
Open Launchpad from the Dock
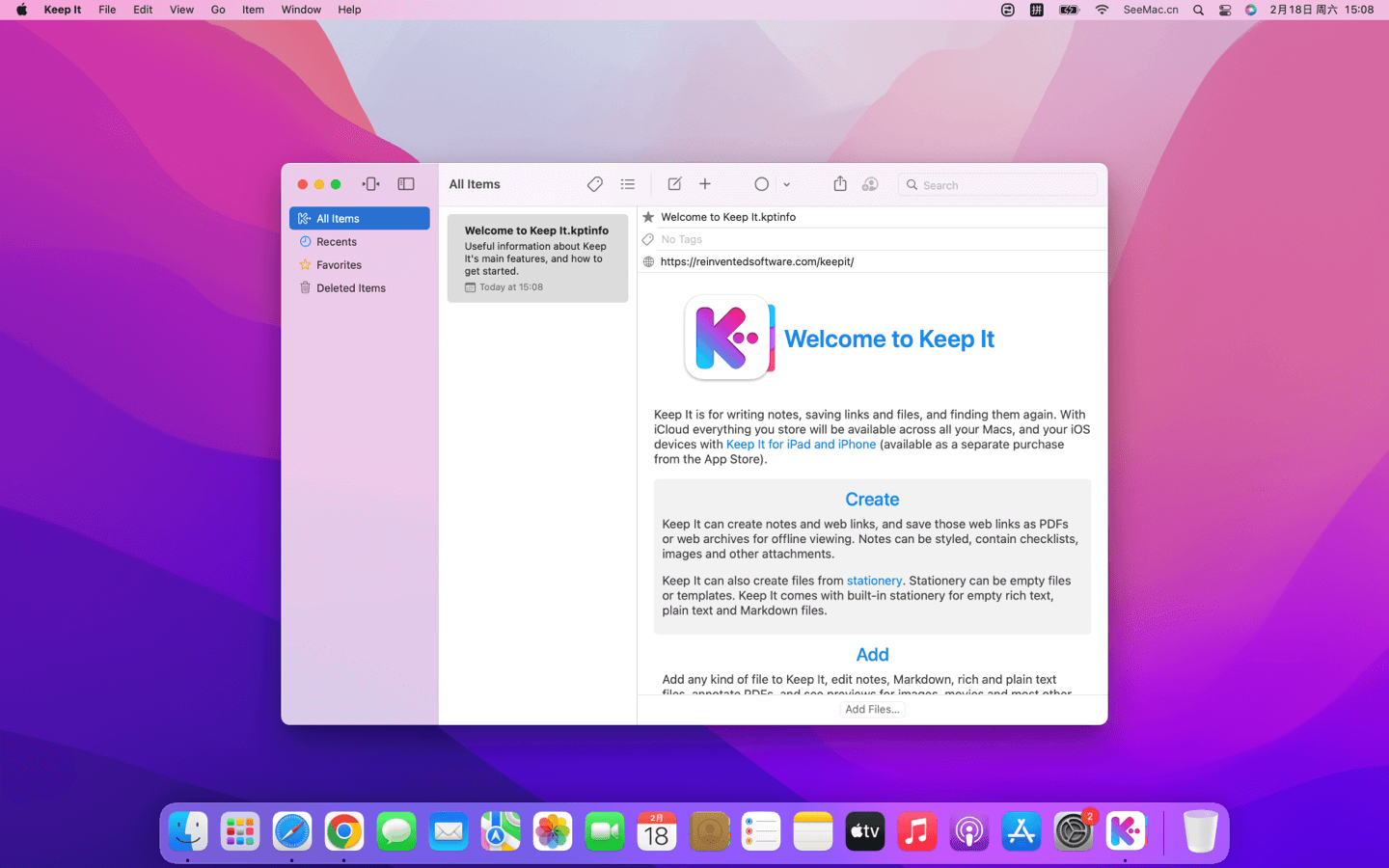pyautogui.click(x=240, y=831)
